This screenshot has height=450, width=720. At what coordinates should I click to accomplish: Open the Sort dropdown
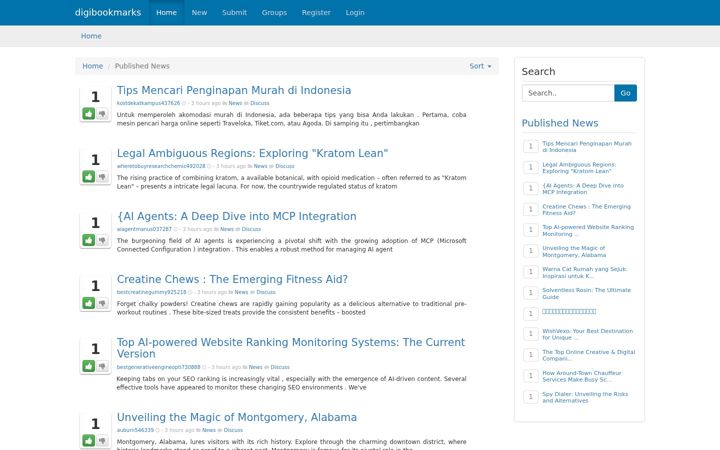480,66
